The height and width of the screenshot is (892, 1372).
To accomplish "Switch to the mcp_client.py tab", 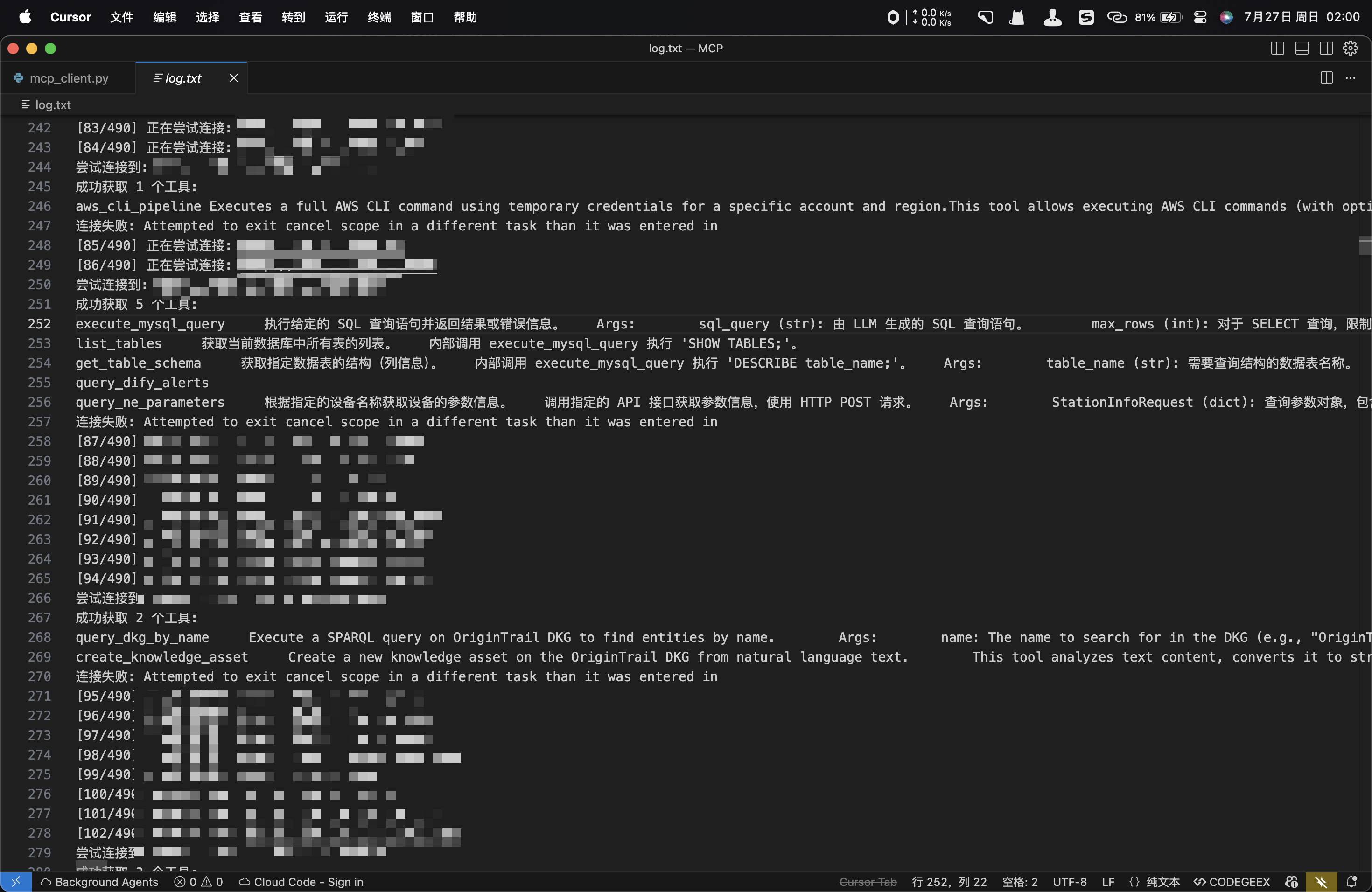I will [68, 78].
